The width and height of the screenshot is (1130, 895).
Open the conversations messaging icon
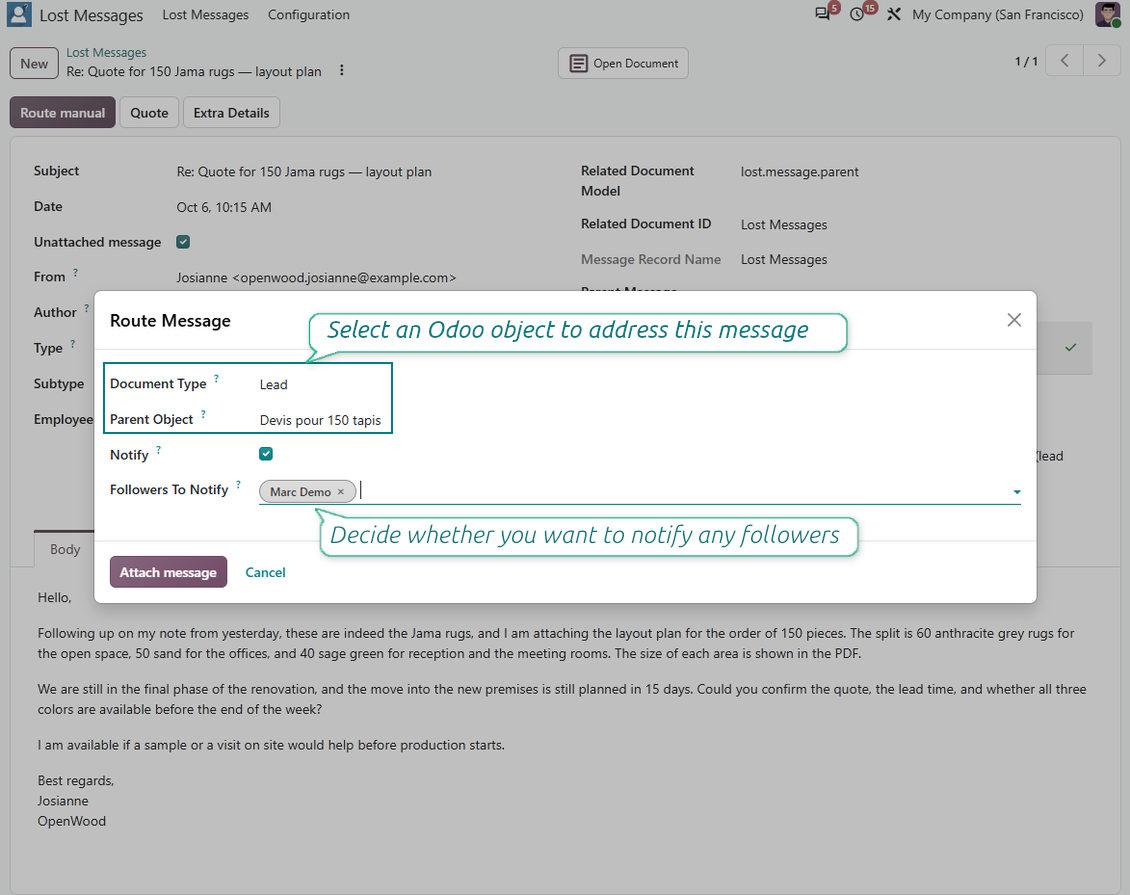(822, 14)
